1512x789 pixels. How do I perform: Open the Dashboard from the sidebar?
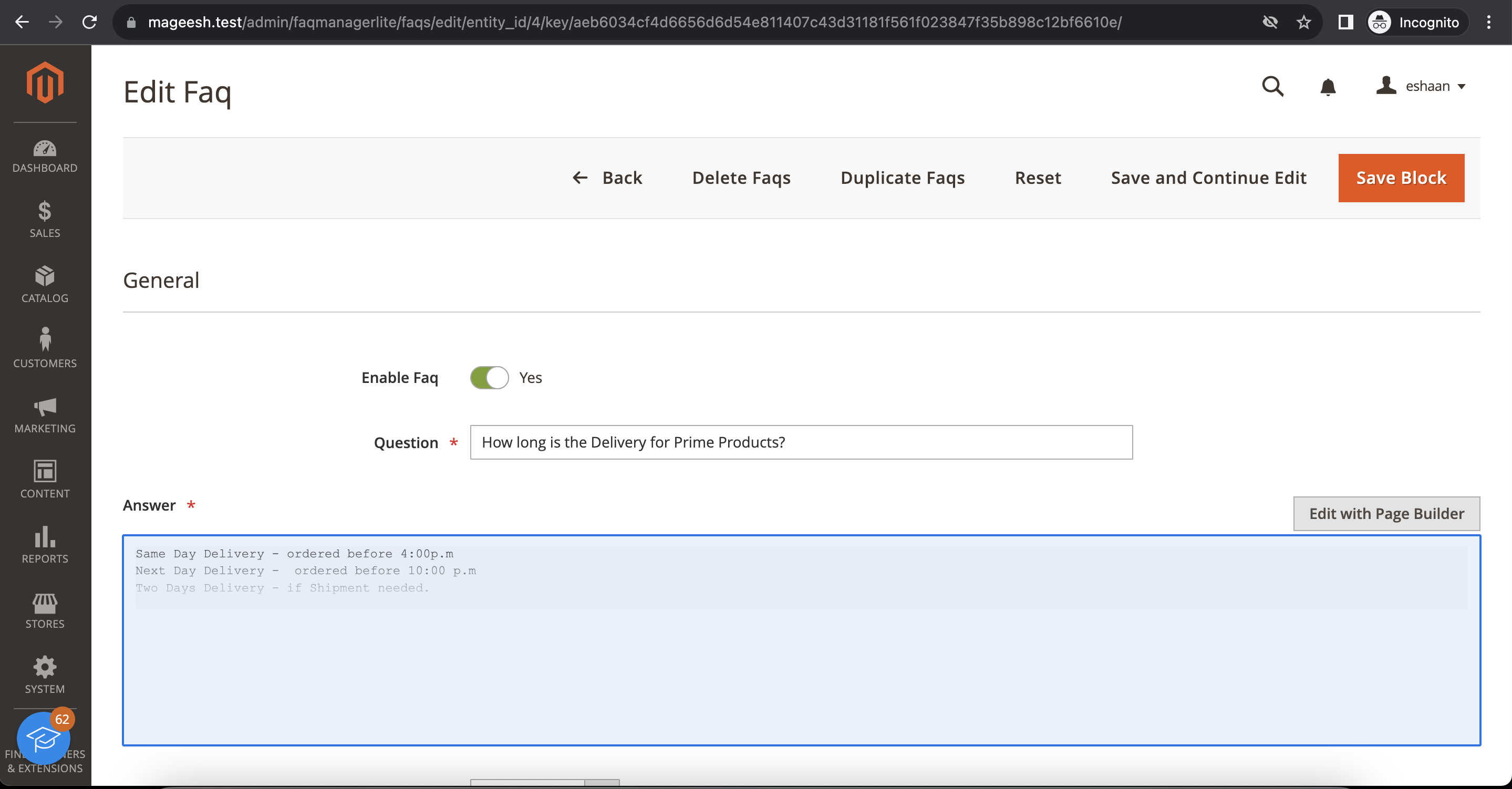(x=45, y=156)
